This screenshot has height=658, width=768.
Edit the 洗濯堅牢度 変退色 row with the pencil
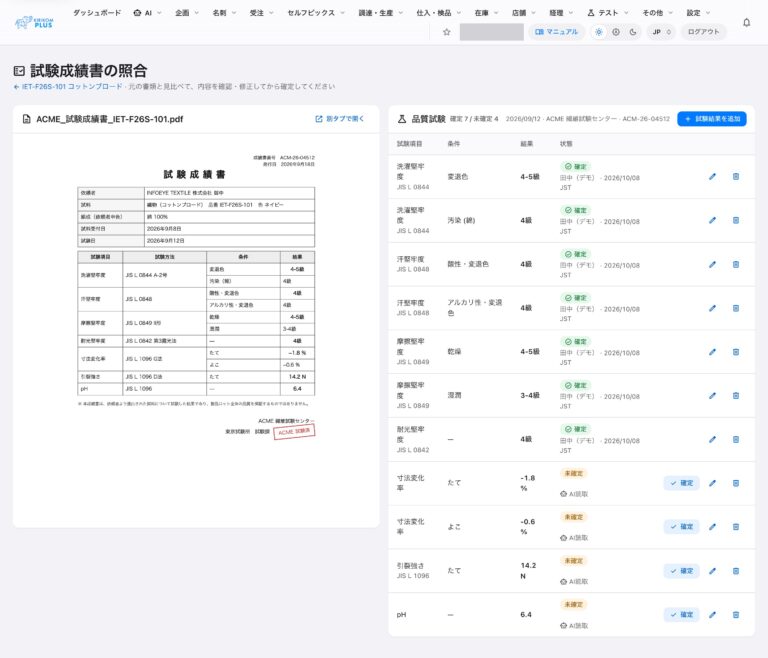pyautogui.click(x=712, y=176)
